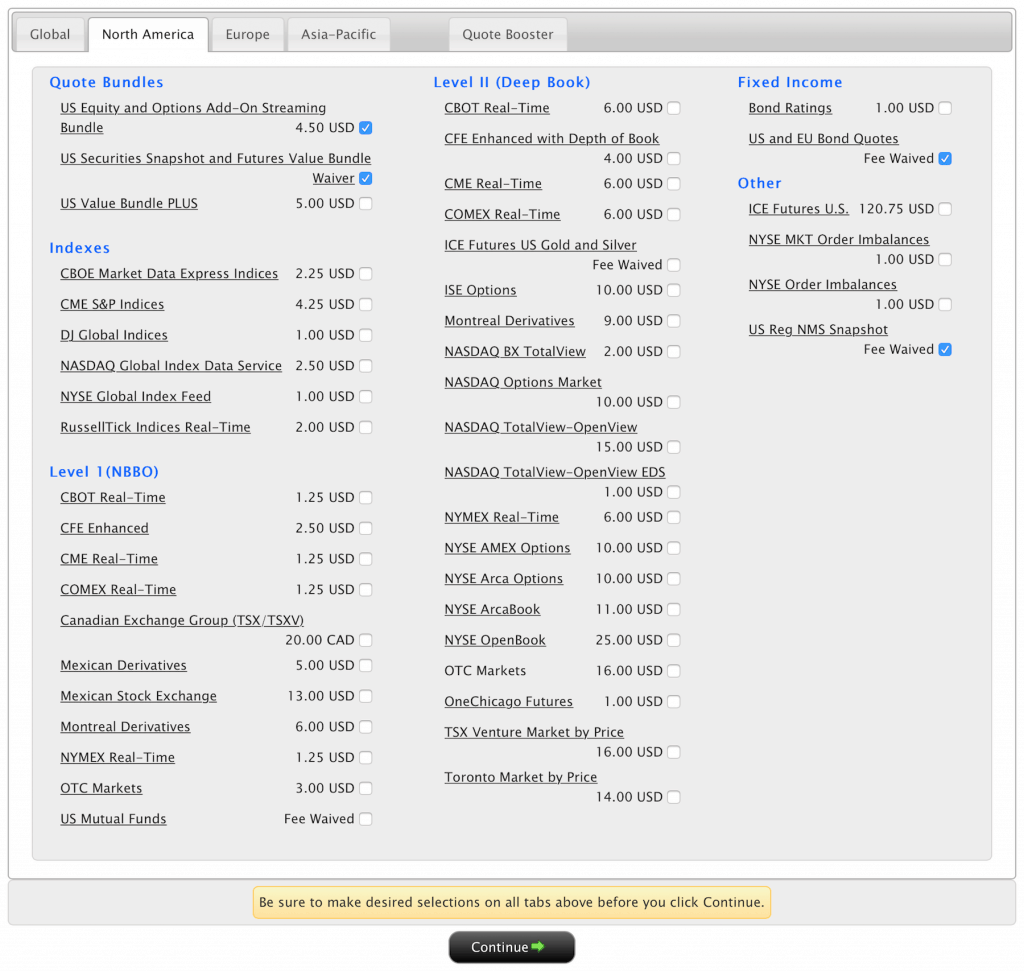Enable Level 1 CBOT Real-Time 1.25 USD checkbox

(366, 498)
